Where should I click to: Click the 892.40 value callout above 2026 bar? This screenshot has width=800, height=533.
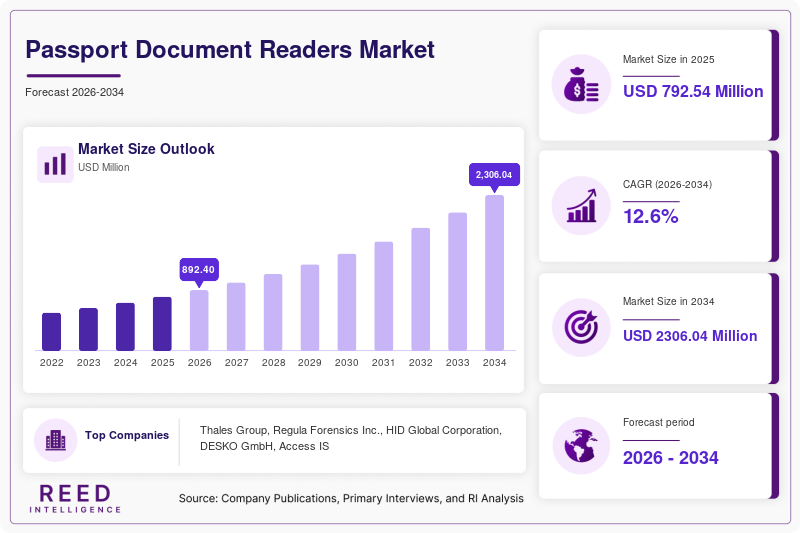pyautogui.click(x=199, y=269)
